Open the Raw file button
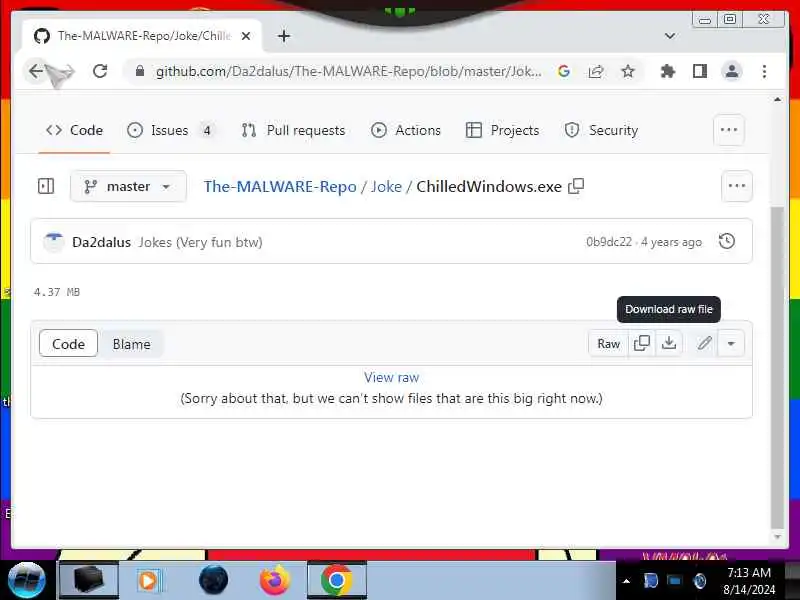 608,343
